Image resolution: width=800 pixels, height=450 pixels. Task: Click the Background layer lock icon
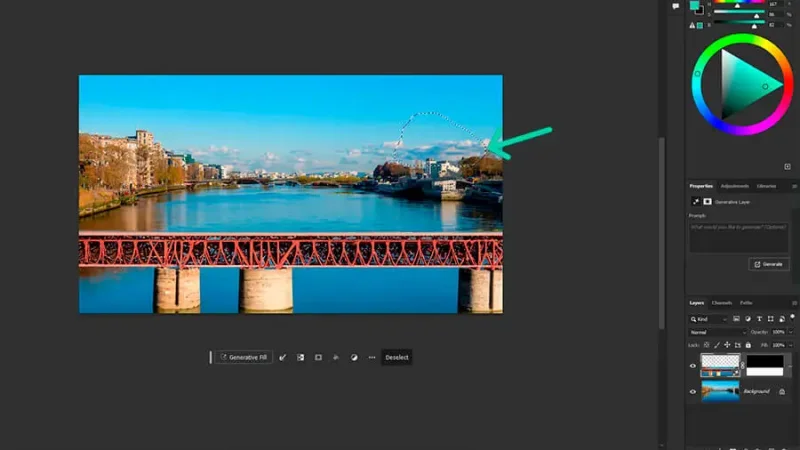(x=782, y=392)
